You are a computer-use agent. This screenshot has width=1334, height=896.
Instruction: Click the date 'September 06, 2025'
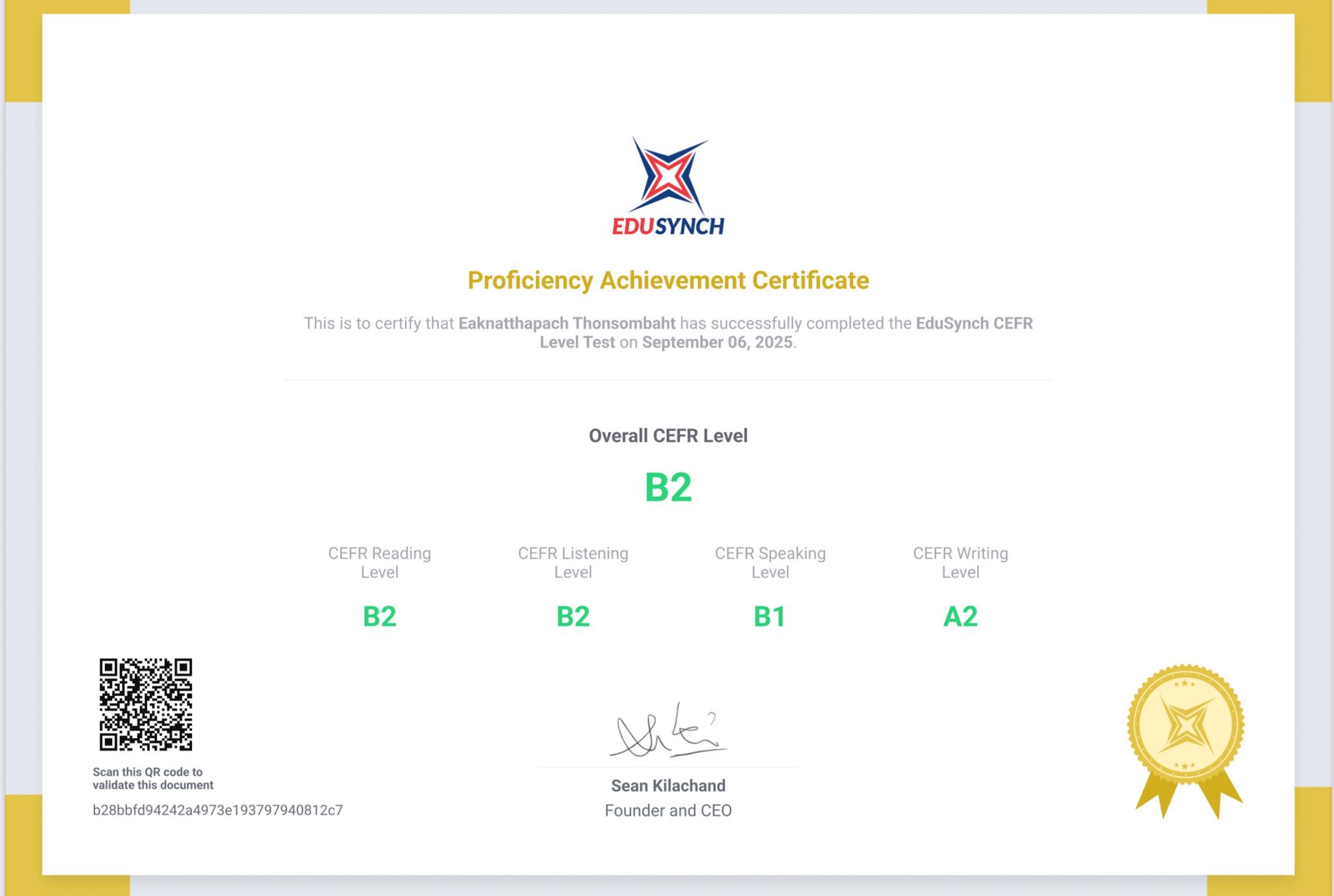click(x=717, y=343)
